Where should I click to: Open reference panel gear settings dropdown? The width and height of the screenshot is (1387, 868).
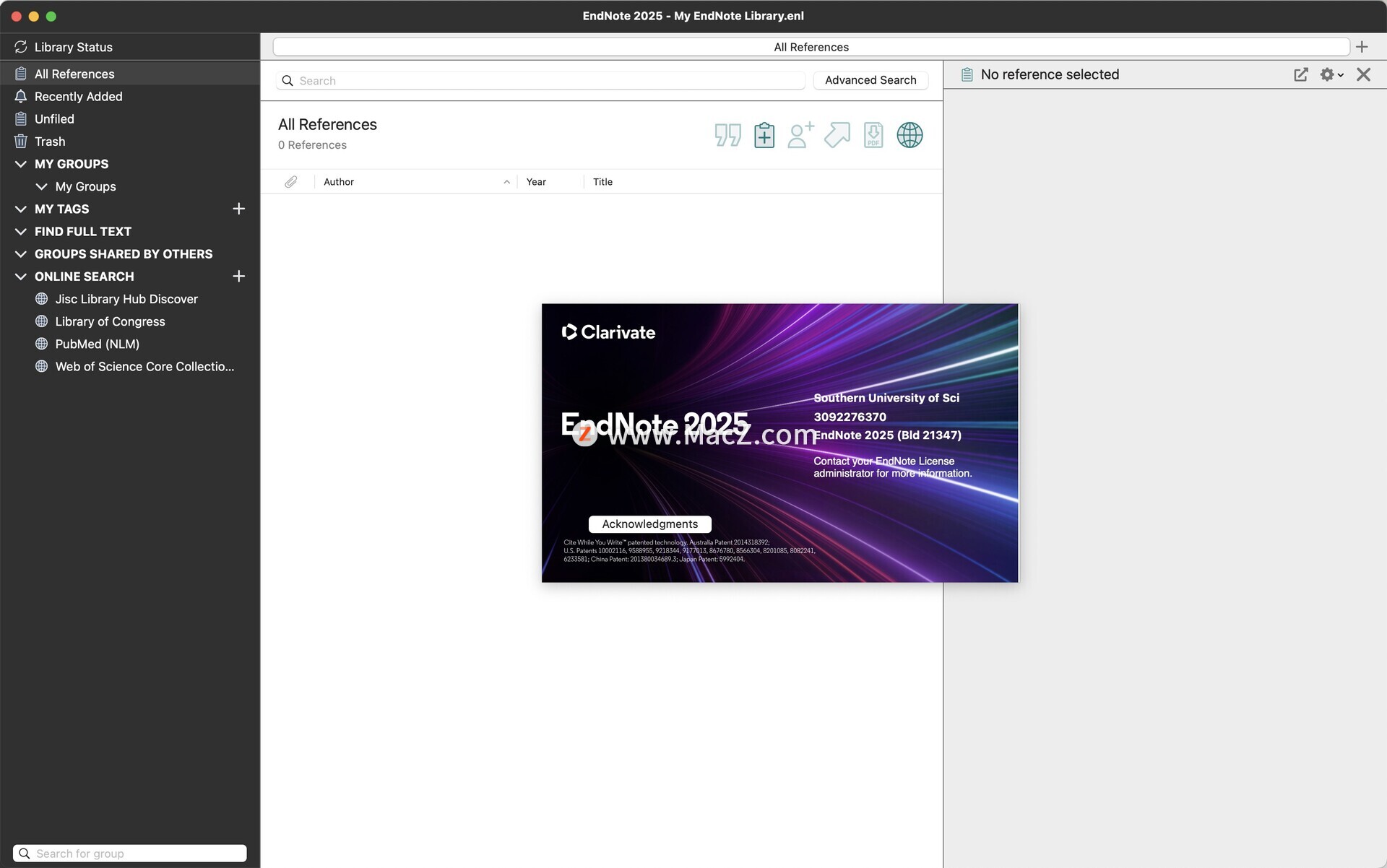pos(1331,74)
